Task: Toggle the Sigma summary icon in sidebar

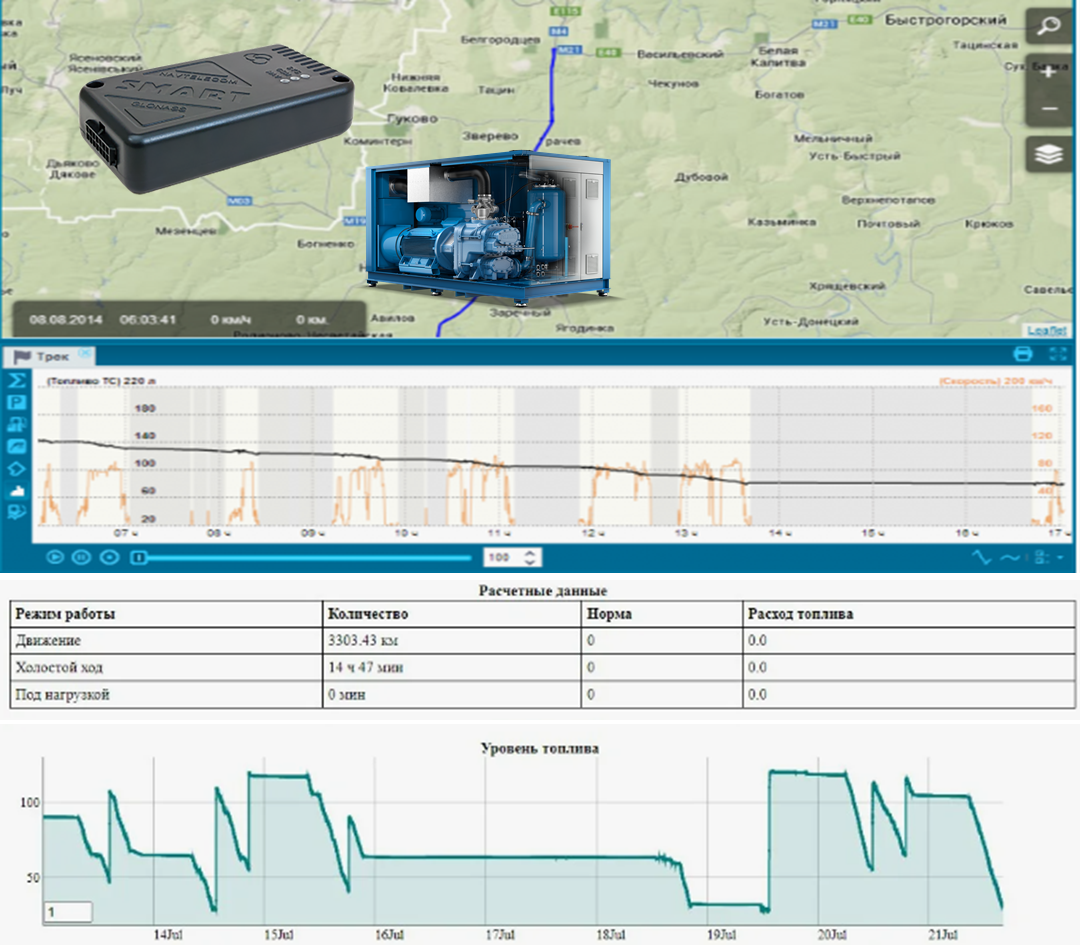Action: [x=16, y=381]
